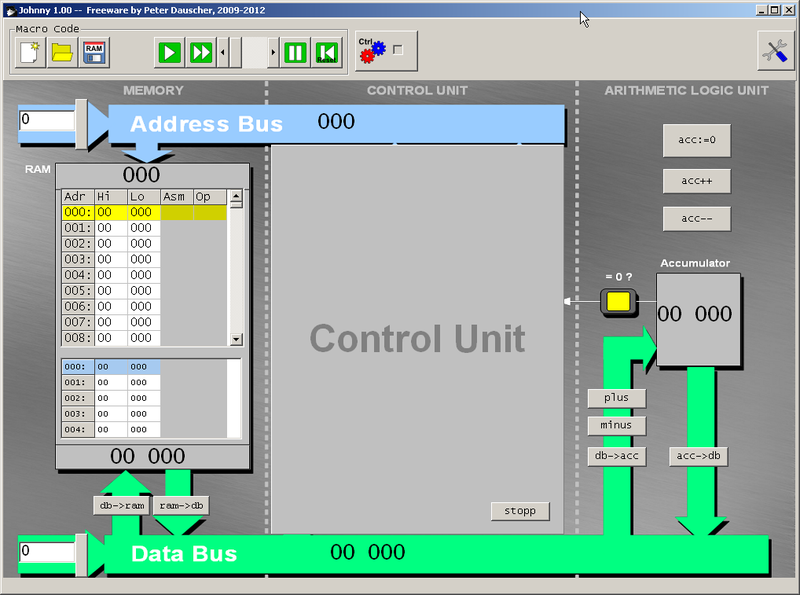Click the Ctrl gears control unit icon
800x595 pixels.
click(x=371, y=51)
